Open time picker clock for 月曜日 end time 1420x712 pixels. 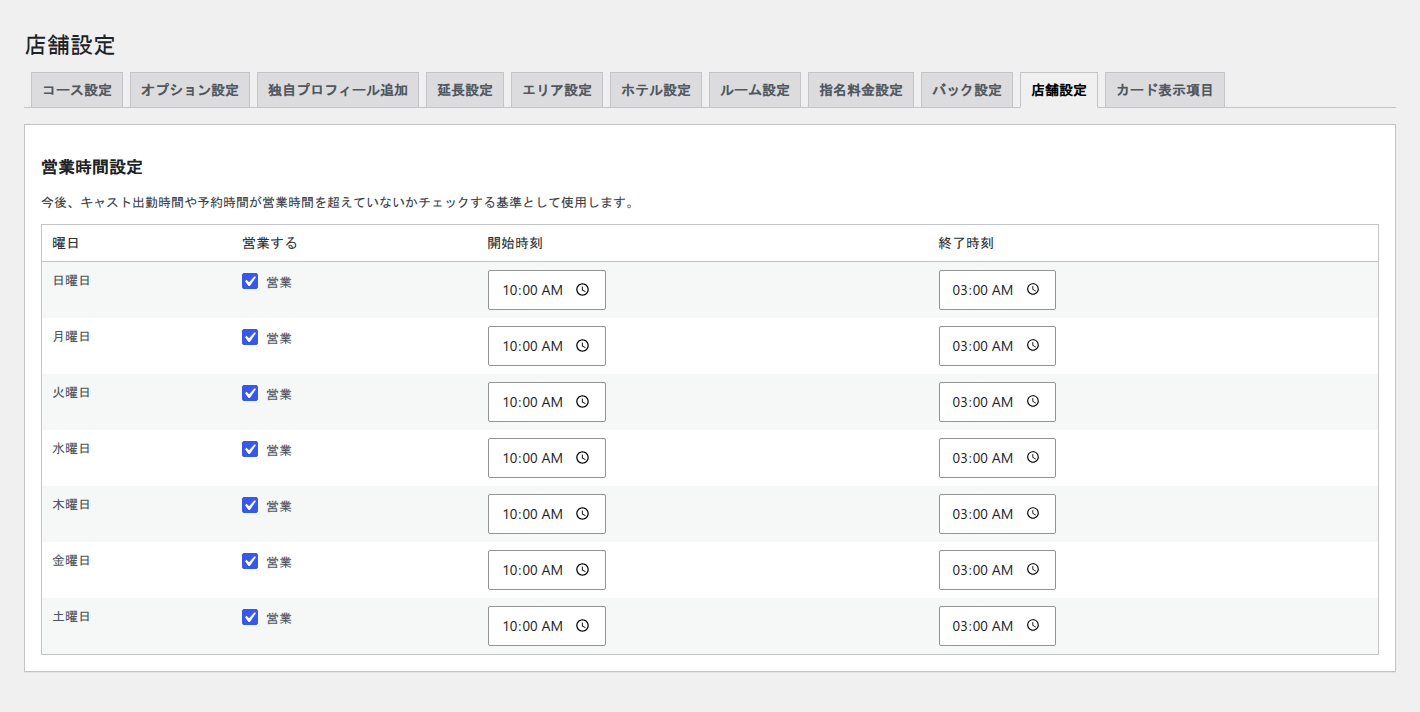[x=1033, y=346]
